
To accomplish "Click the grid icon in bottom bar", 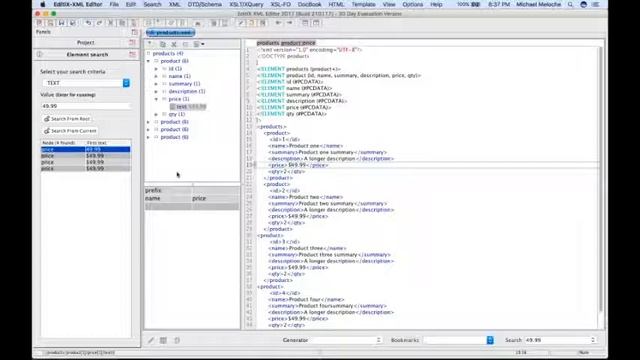I will pos(163,340).
